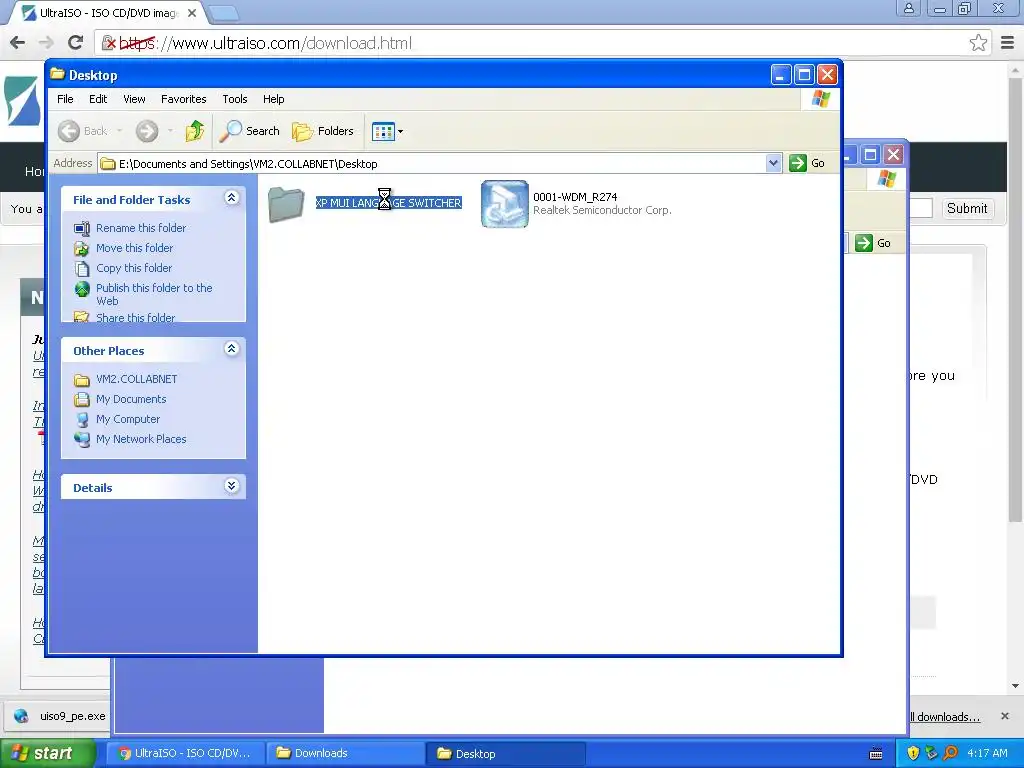Click the Copy this folder icon
Viewport: 1024px width, 768px height.
coord(82,268)
